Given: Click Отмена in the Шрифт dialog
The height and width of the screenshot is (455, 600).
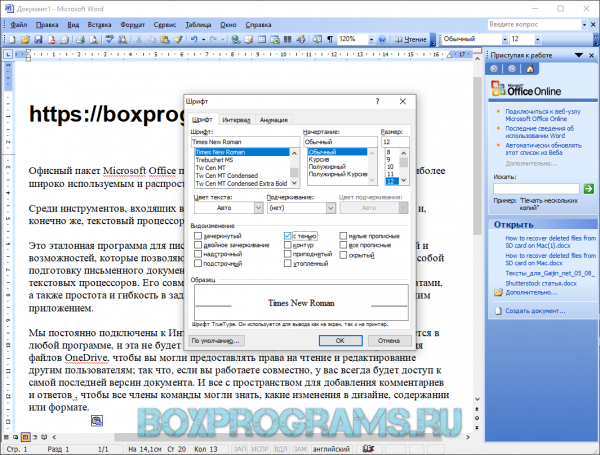Looking at the screenshot, I should click(x=389, y=341).
